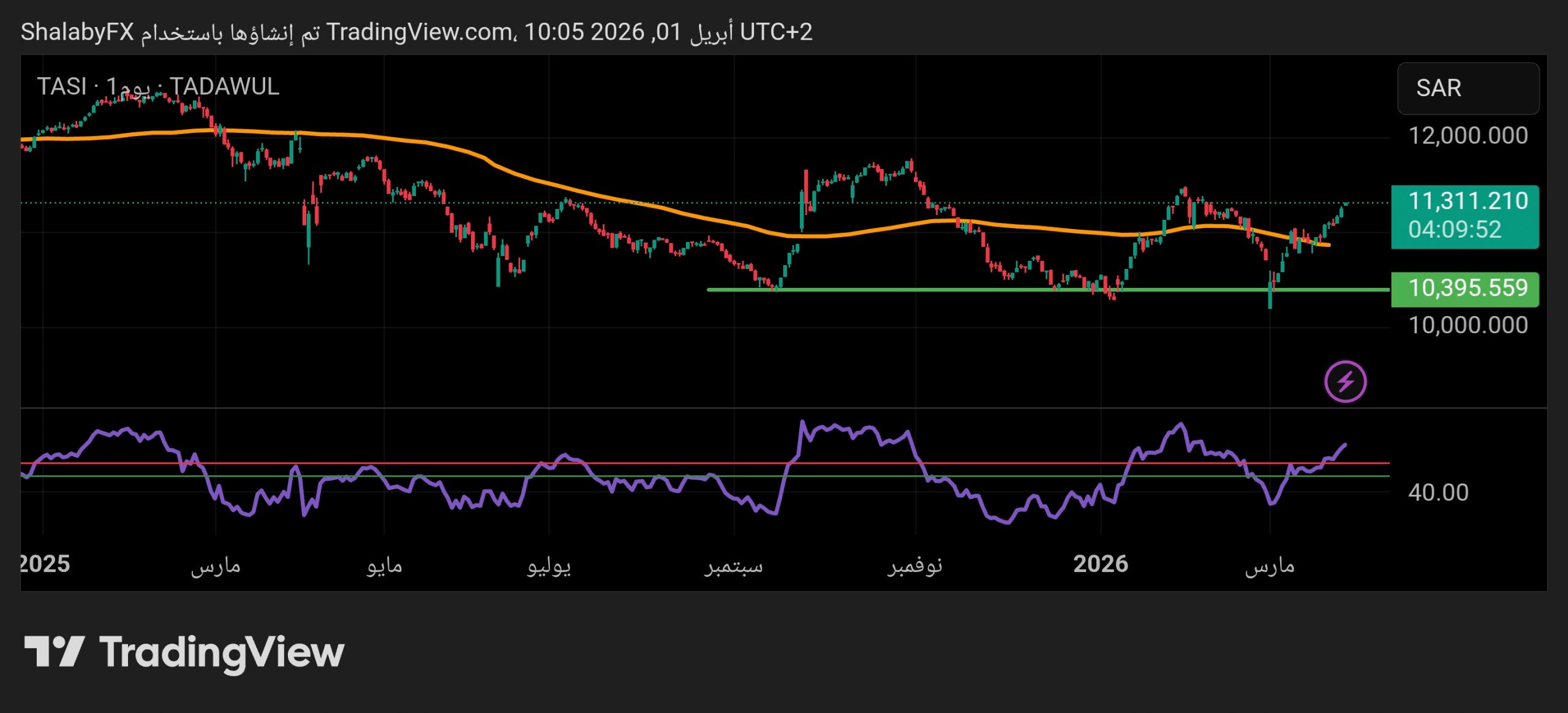Click the 40.00 RSI scale label
Image resolution: width=1568 pixels, height=713 pixels.
tap(1438, 492)
